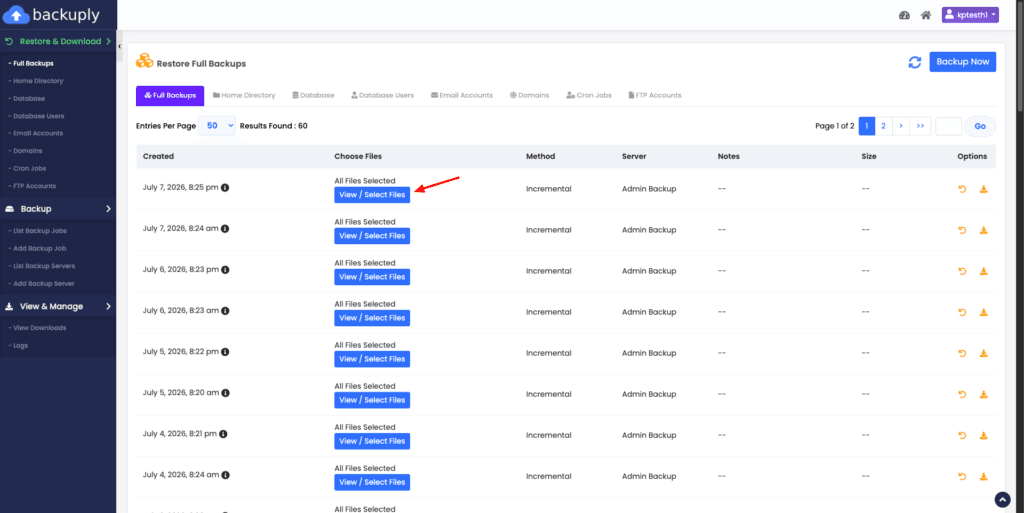Expand the Backup sidebar section

[x=57, y=209]
